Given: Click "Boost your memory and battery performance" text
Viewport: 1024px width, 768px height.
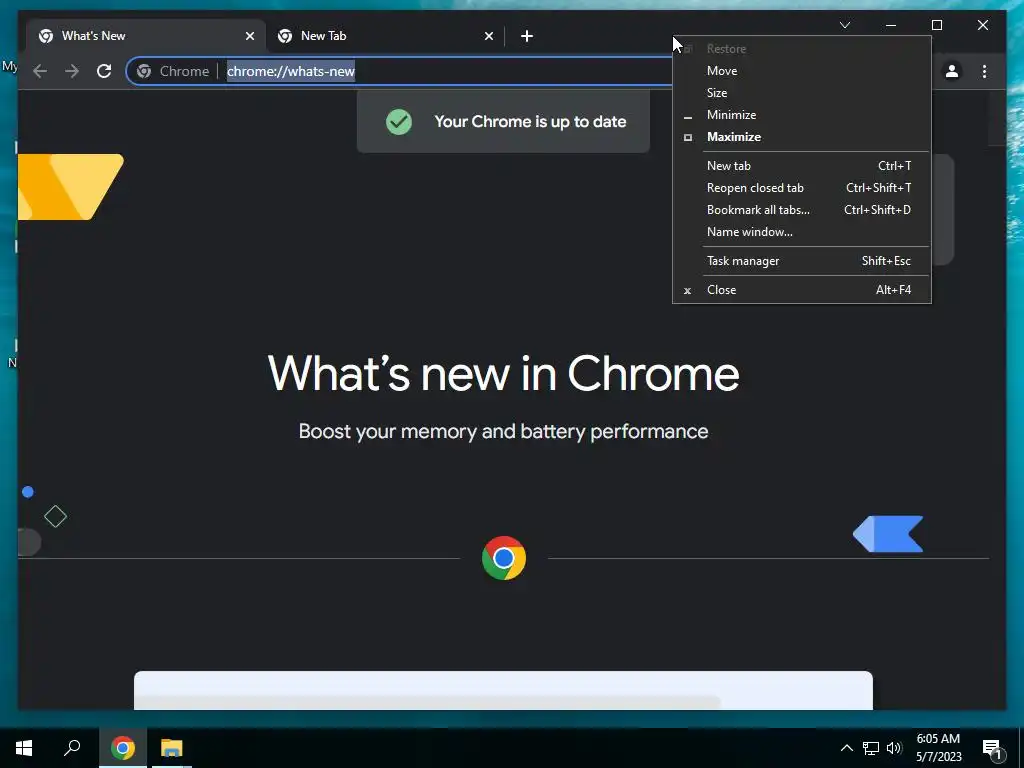Looking at the screenshot, I should 504,432.
